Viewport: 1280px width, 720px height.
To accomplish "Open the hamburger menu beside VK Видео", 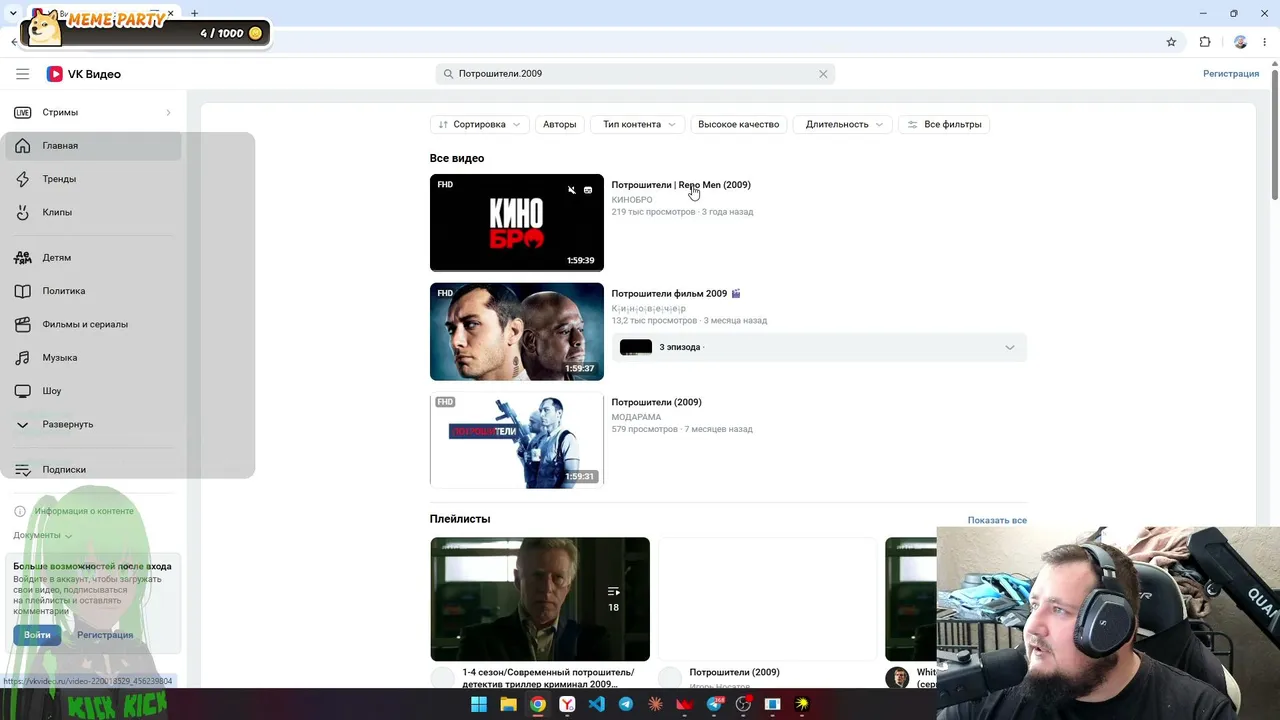I will (22, 74).
